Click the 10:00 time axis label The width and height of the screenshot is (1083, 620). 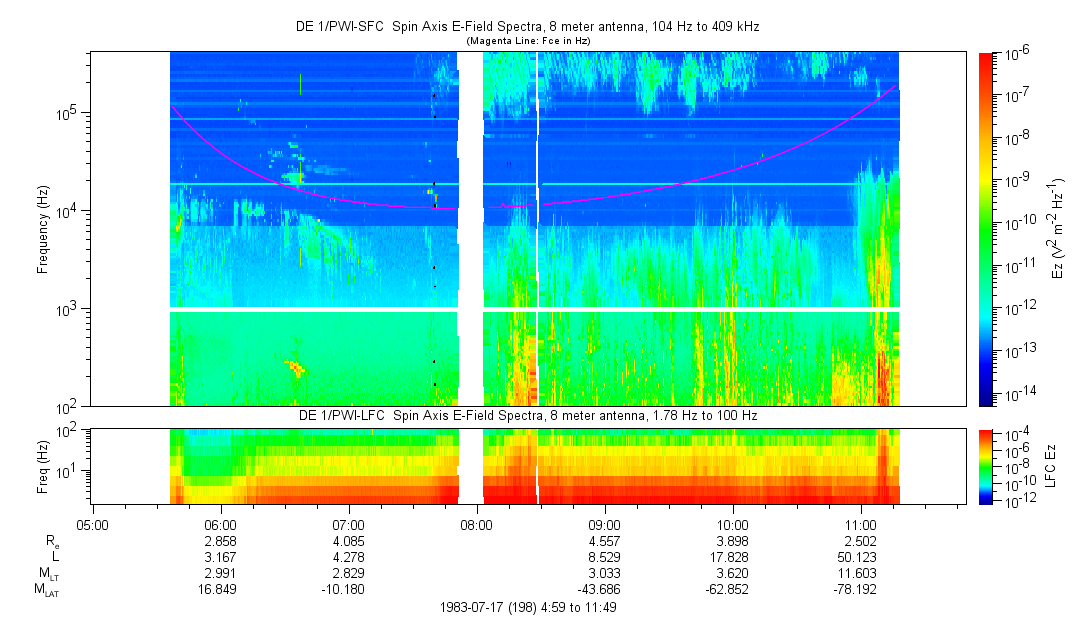(732, 525)
